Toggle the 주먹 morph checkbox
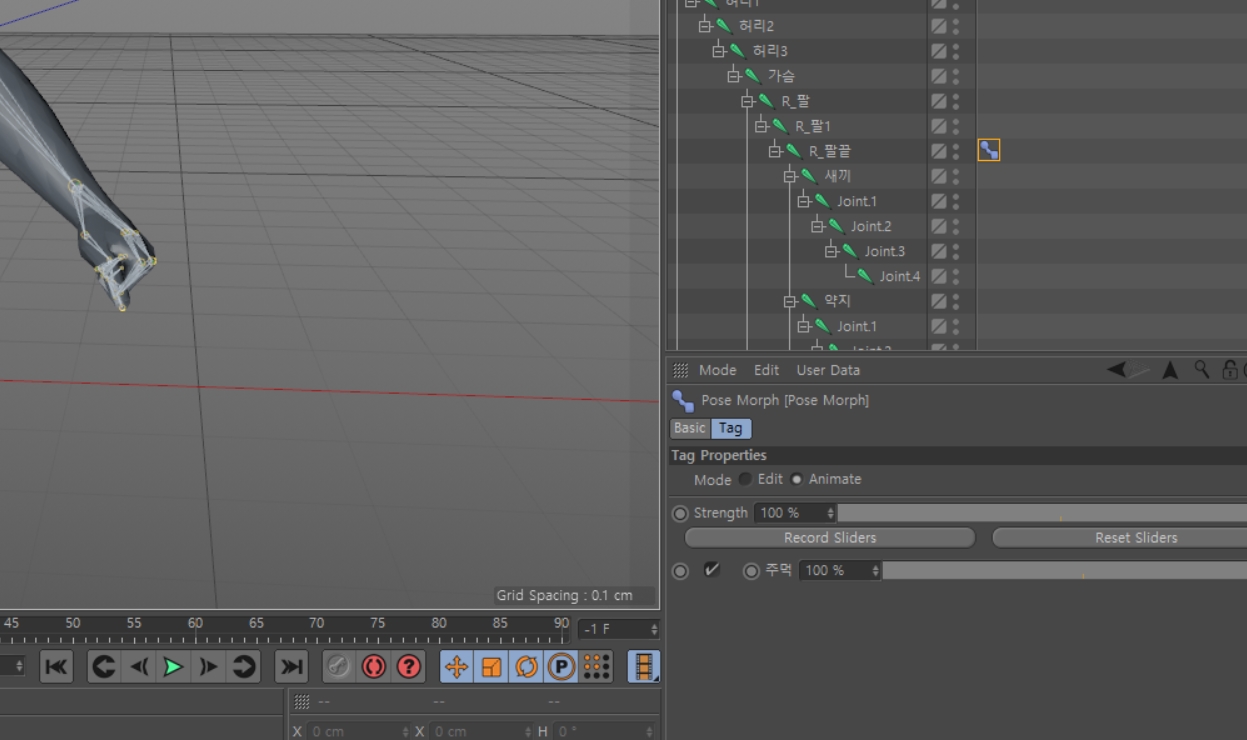The image size is (1247, 740). click(712, 570)
